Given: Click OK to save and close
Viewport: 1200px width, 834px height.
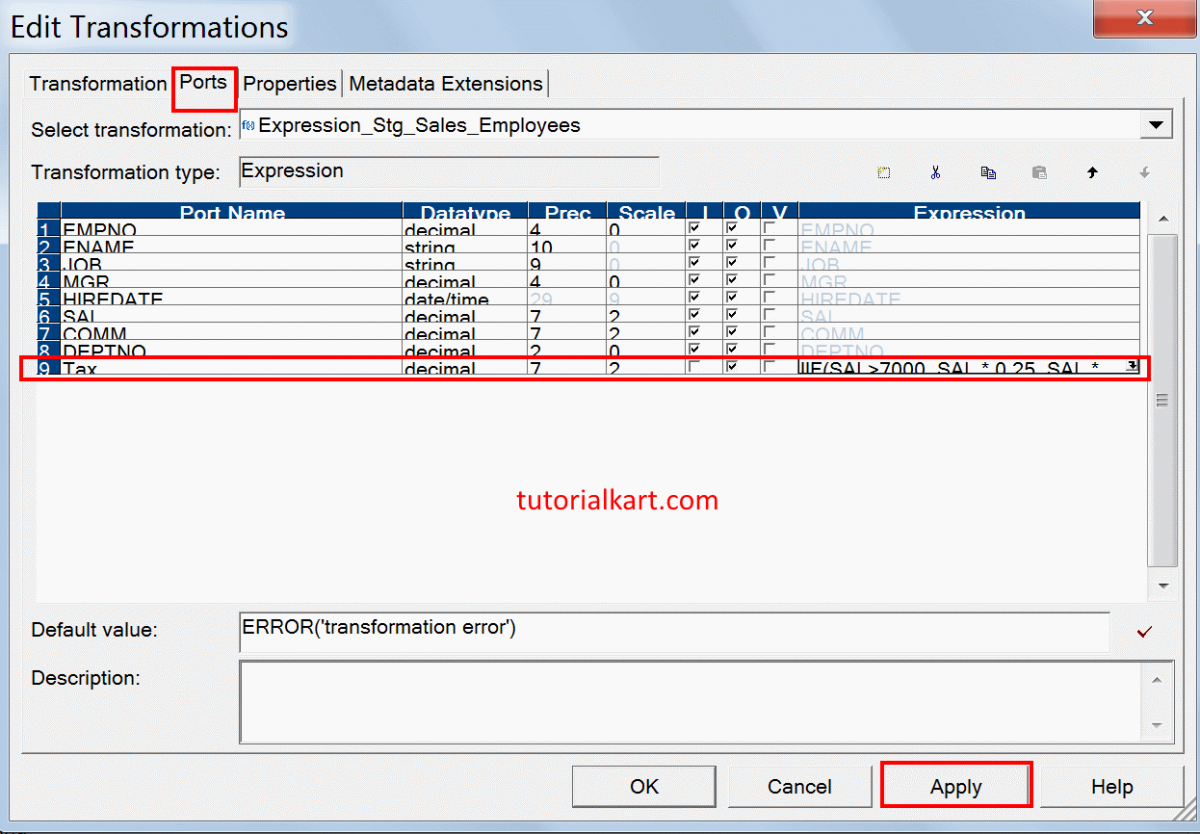Looking at the screenshot, I should pyautogui.click(x=643, y=786).
